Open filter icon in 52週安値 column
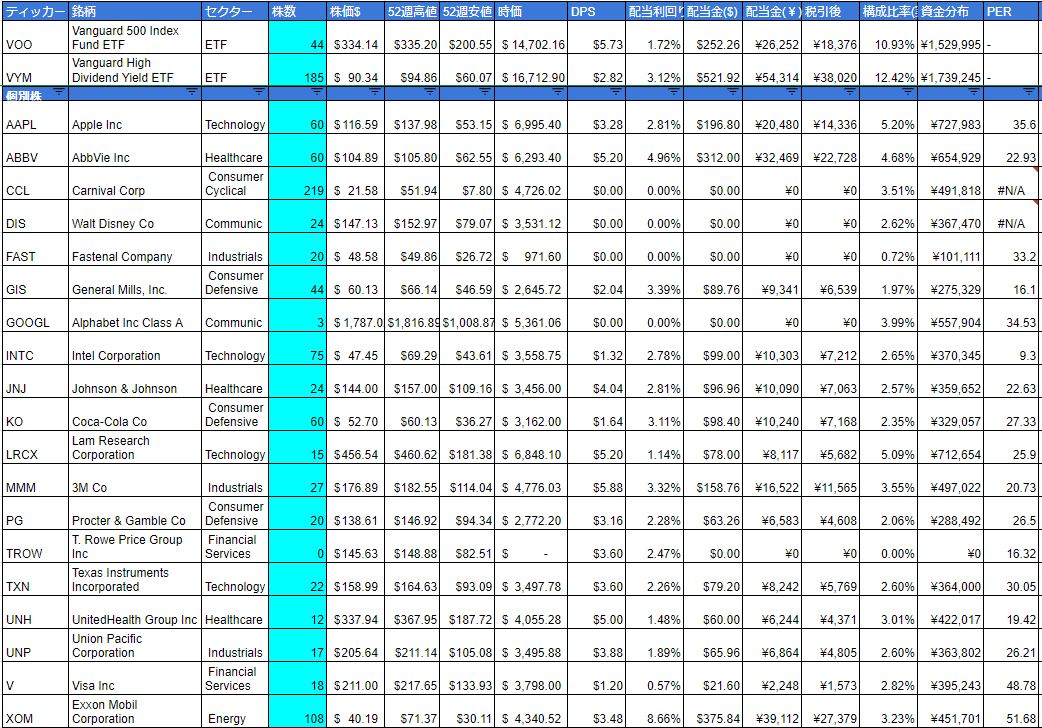The width and height of the screenshot is (1042, 728). tap(485, 91)
